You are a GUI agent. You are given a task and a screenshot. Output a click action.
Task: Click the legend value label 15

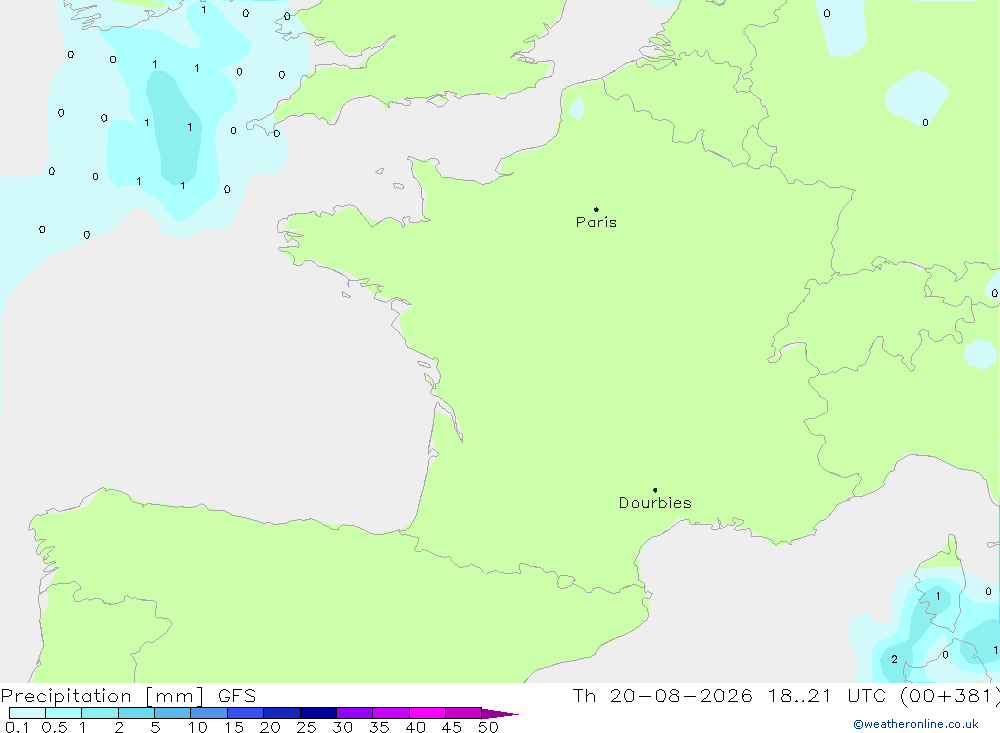tap(234, 727)
